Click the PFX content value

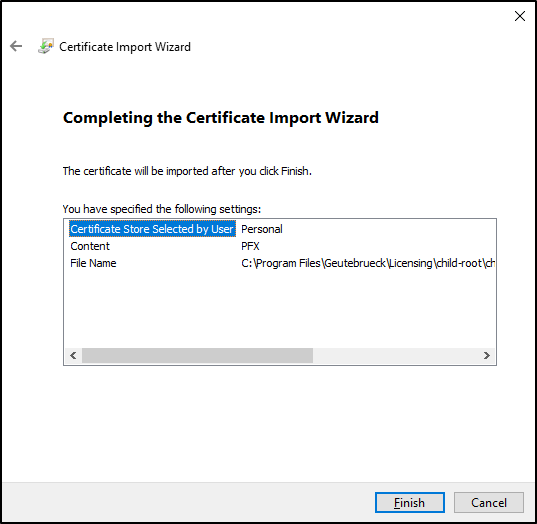point(250,246)
